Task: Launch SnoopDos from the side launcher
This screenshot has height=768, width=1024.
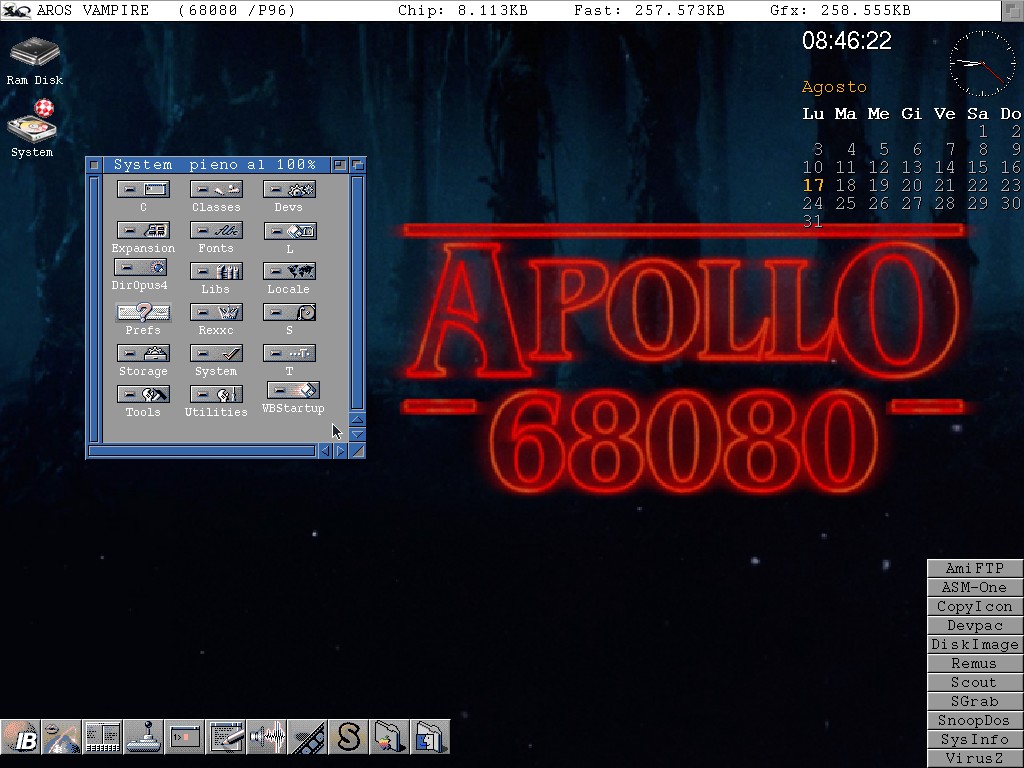Action: pyautogui.click(x=974, y=720)
